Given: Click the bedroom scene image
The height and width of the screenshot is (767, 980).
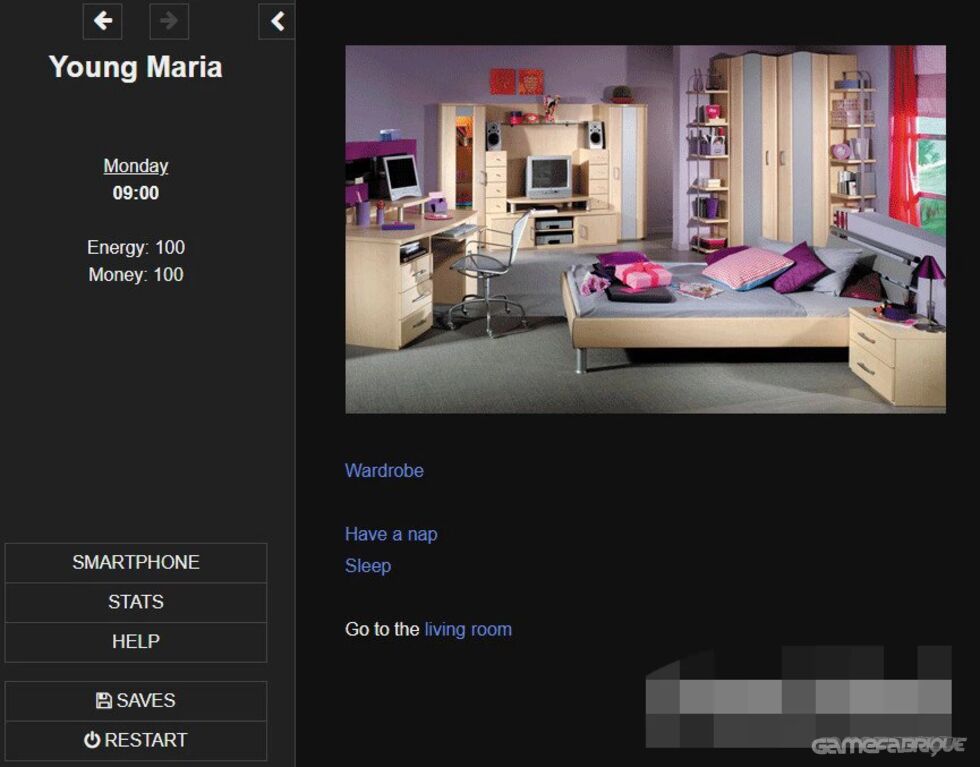Looking at the screenshot, I should (645, 229).
